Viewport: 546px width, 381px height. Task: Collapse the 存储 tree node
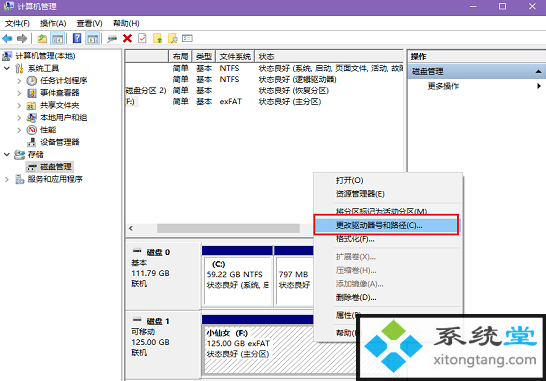click(x=7, y=155)
